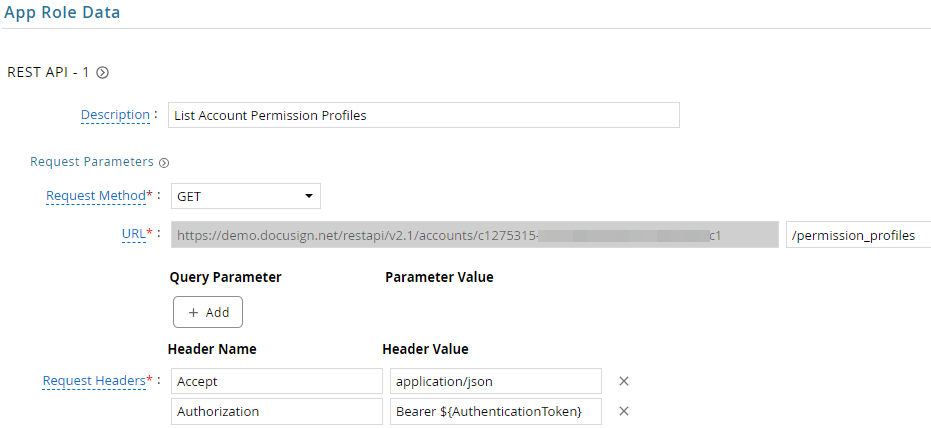Edit the application/json header value field
The image size is (931, 428).
coord(496,381)
